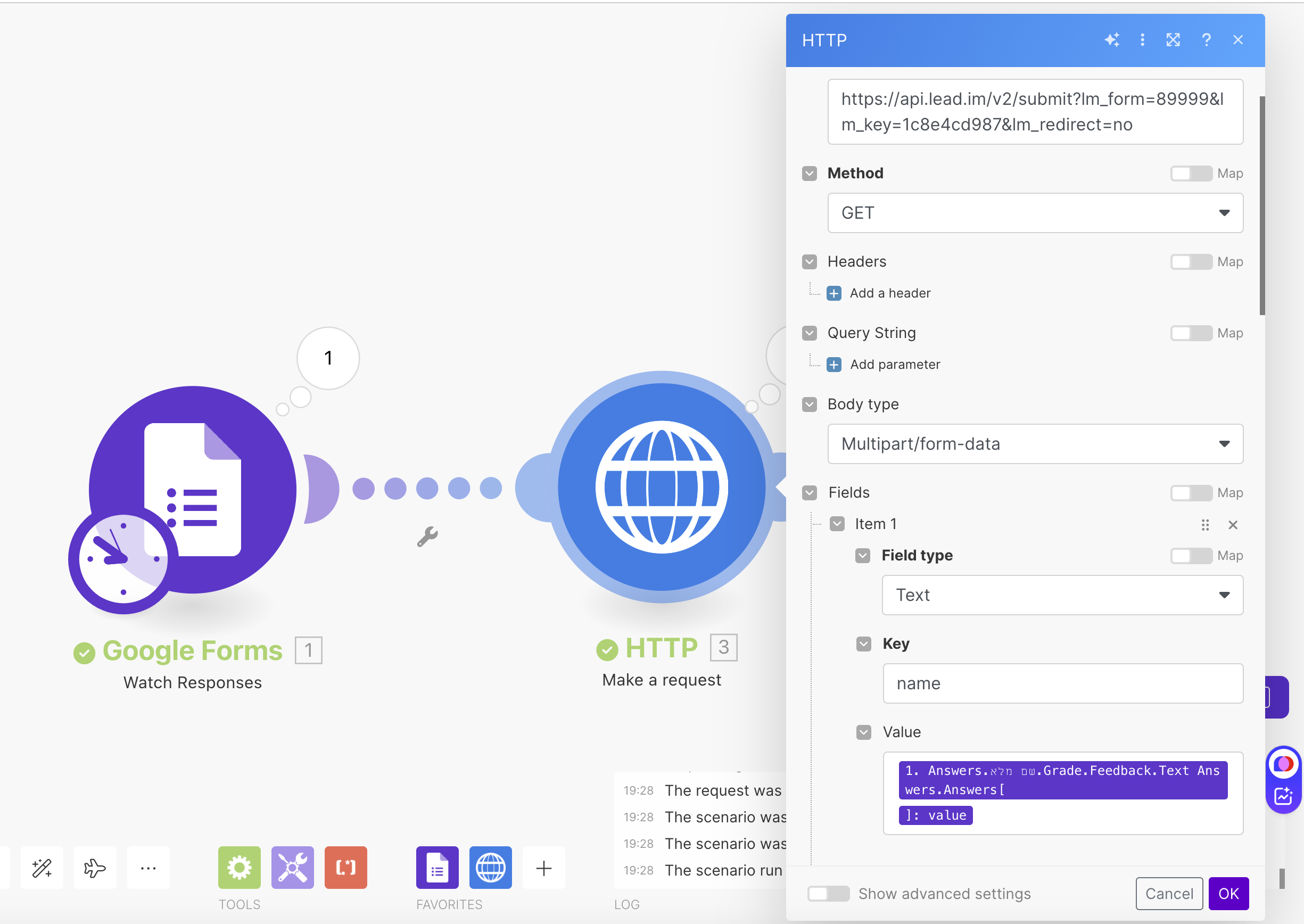Select the red Text parser tool
Screen dimensions: 1304x924
345,867
